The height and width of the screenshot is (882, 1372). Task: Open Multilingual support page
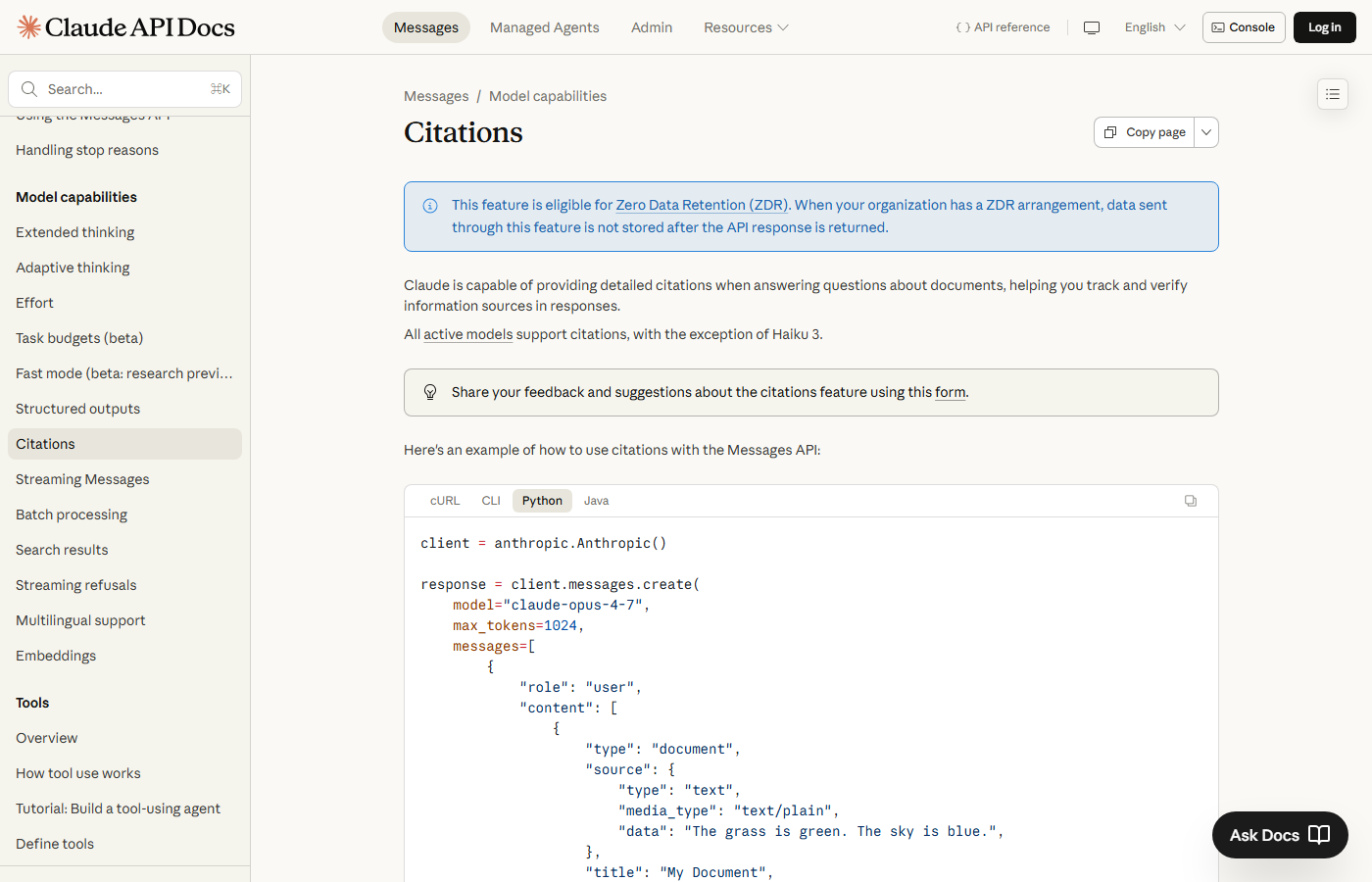(124, 620)
